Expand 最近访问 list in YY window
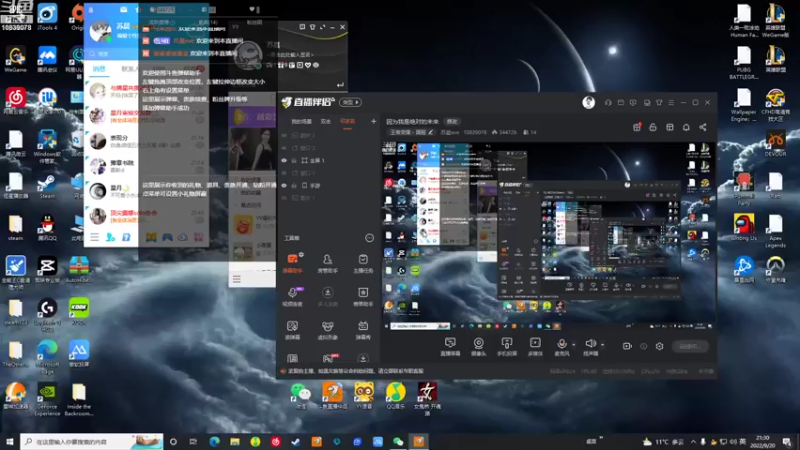This screenshot has height=450, width=800. (249, 205)
